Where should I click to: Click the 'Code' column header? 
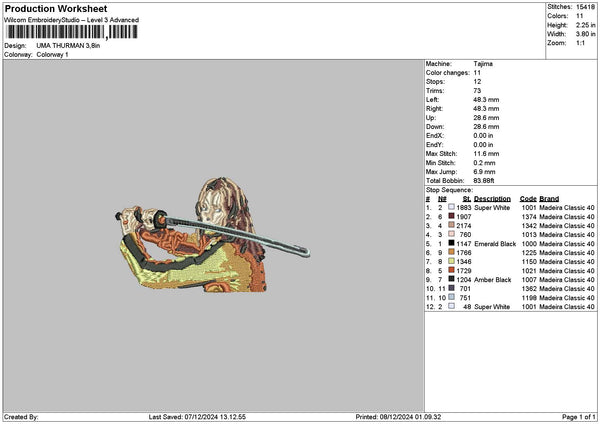(528, 199)
